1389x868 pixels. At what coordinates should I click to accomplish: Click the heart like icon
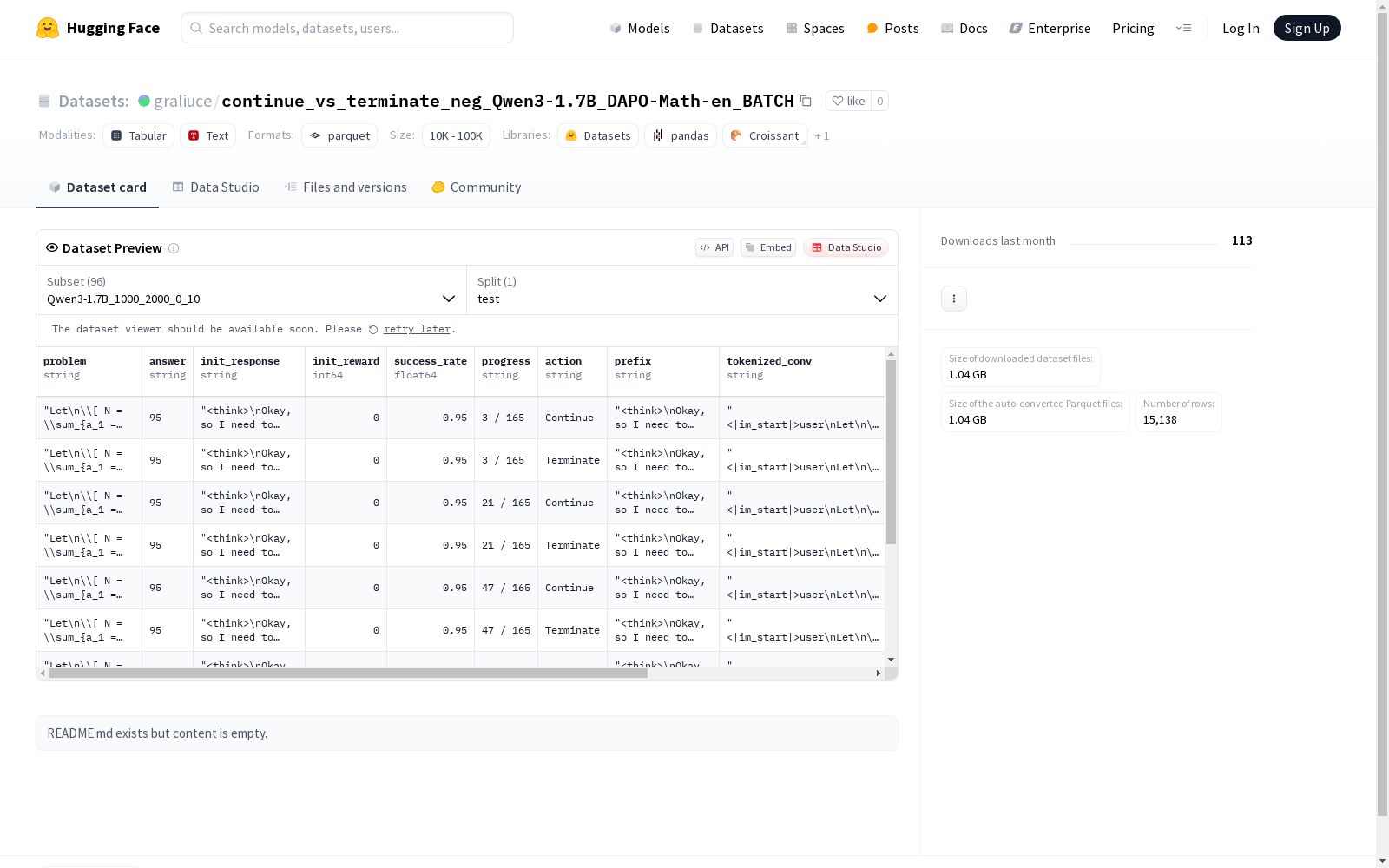tap(838, 101)
